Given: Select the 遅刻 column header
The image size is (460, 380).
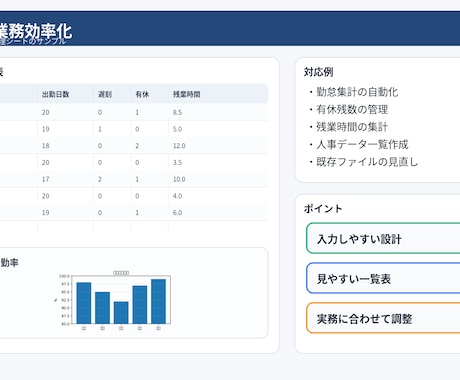Looking at the screenshot, I should coord(105,94).
